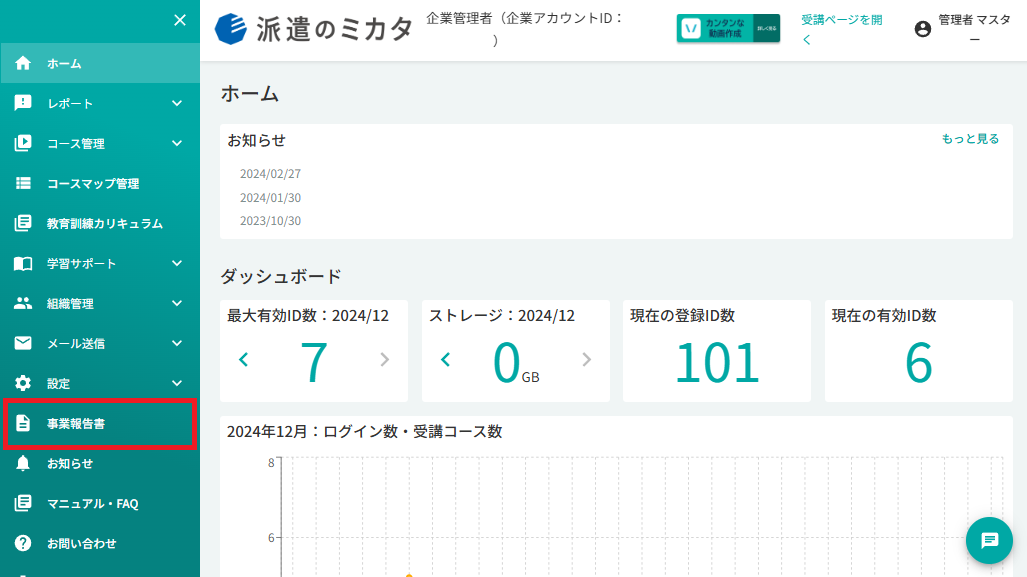Click the 教育訓練カリキュラム icon
This screenshot has width=1027, height=577.
coord(23,223)
